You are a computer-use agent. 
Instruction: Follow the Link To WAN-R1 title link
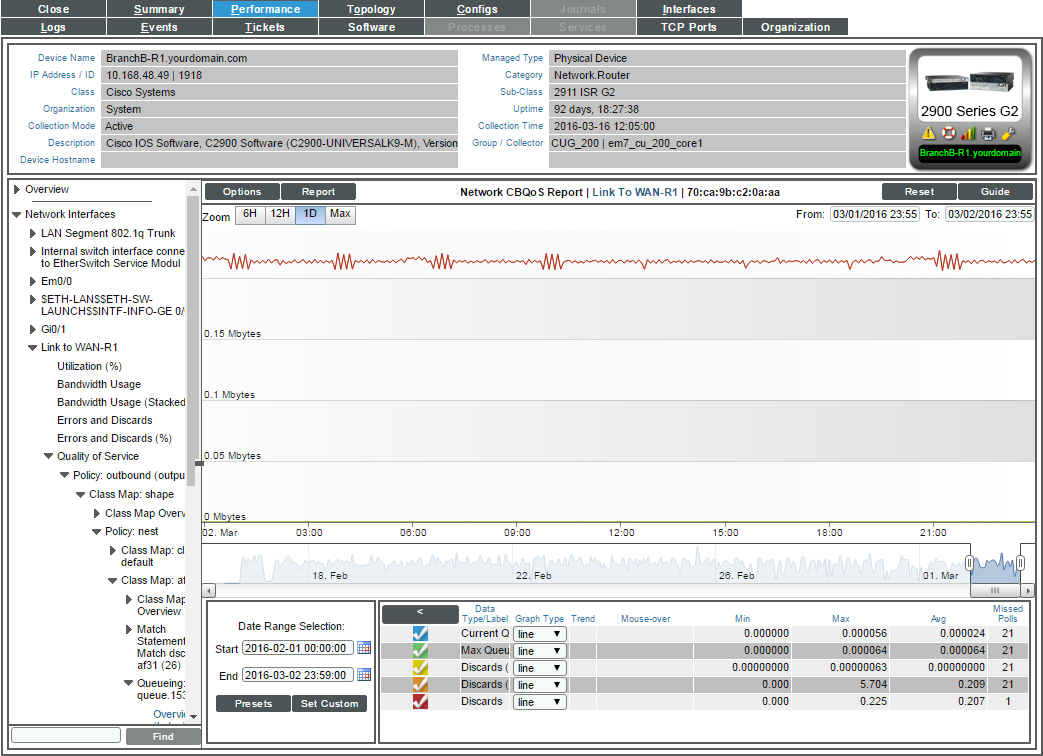(x=635, y=192)
